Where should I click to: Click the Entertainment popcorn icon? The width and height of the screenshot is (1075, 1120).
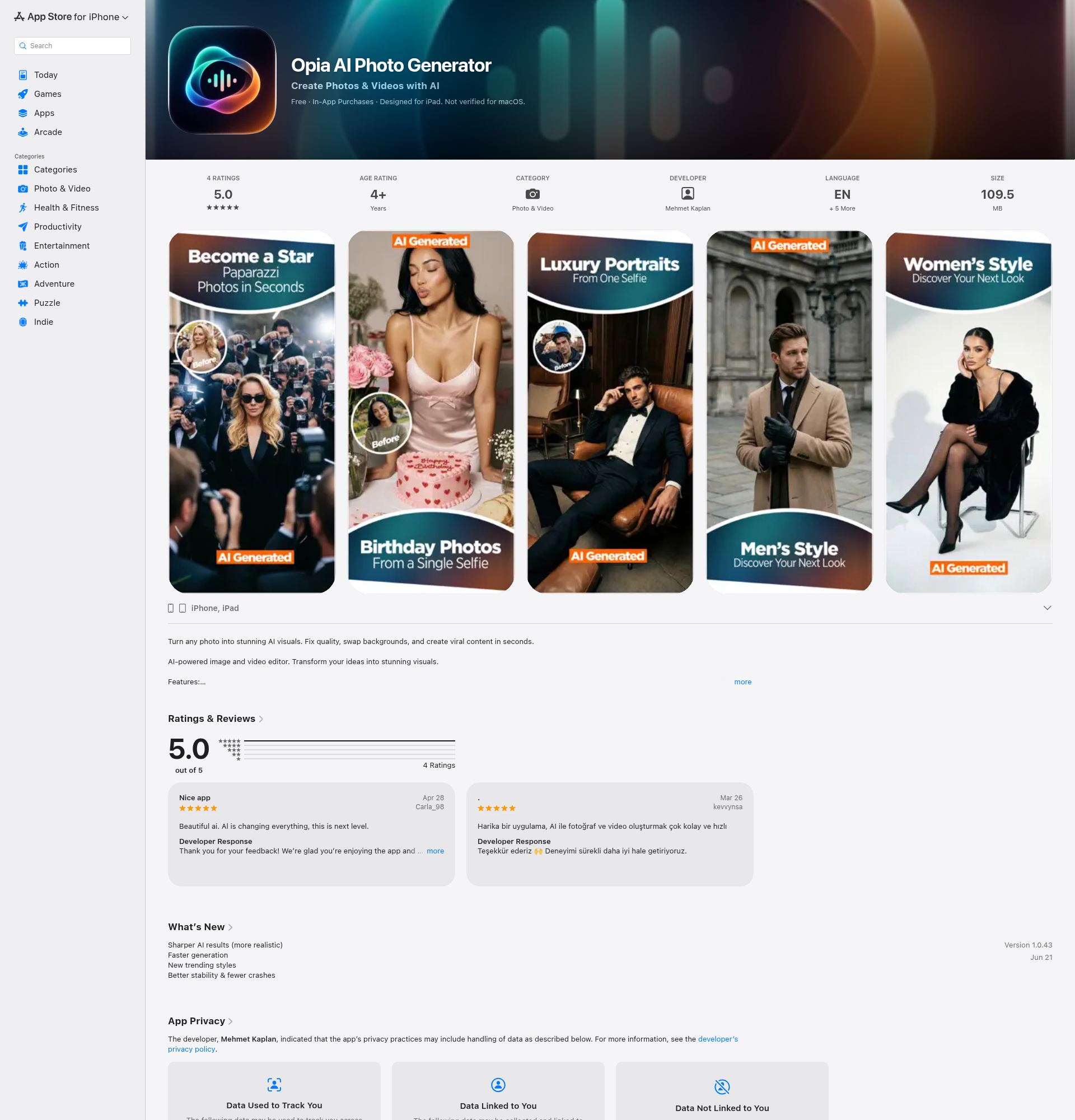click(23, 246)
